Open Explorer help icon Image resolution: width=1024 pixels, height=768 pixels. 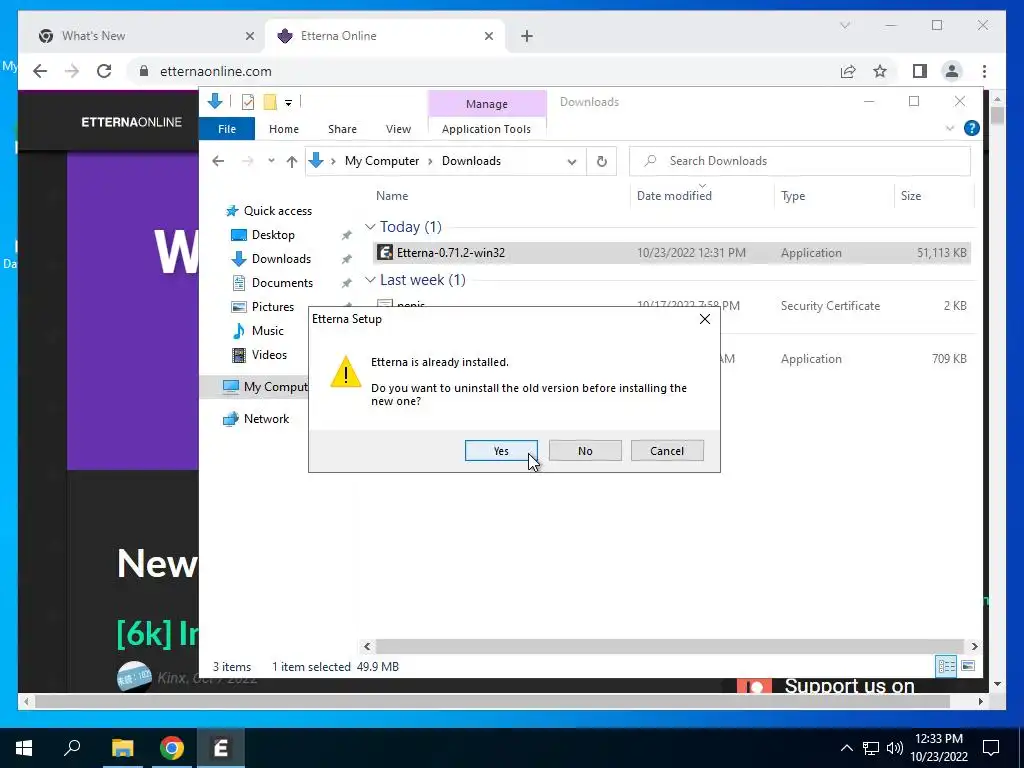coord(971,129)
